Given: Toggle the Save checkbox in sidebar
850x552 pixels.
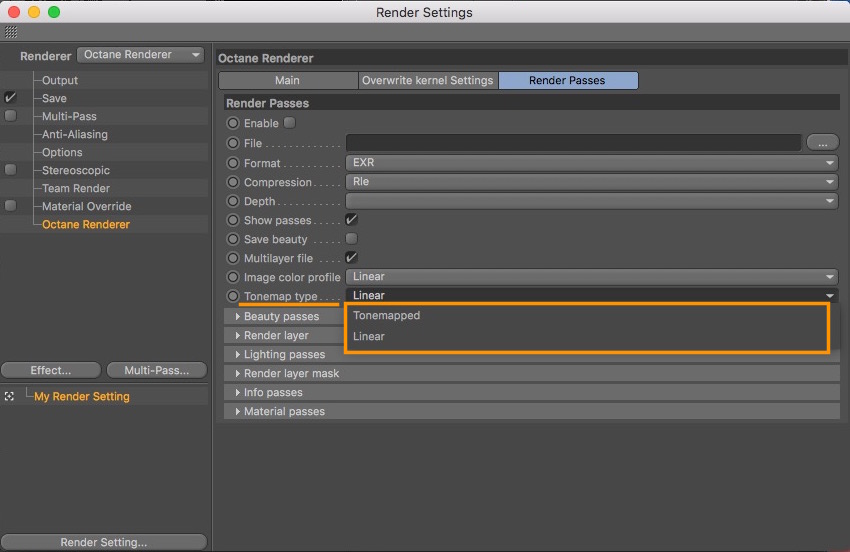Looking at the screenshot, I should [x=10, y=98].
